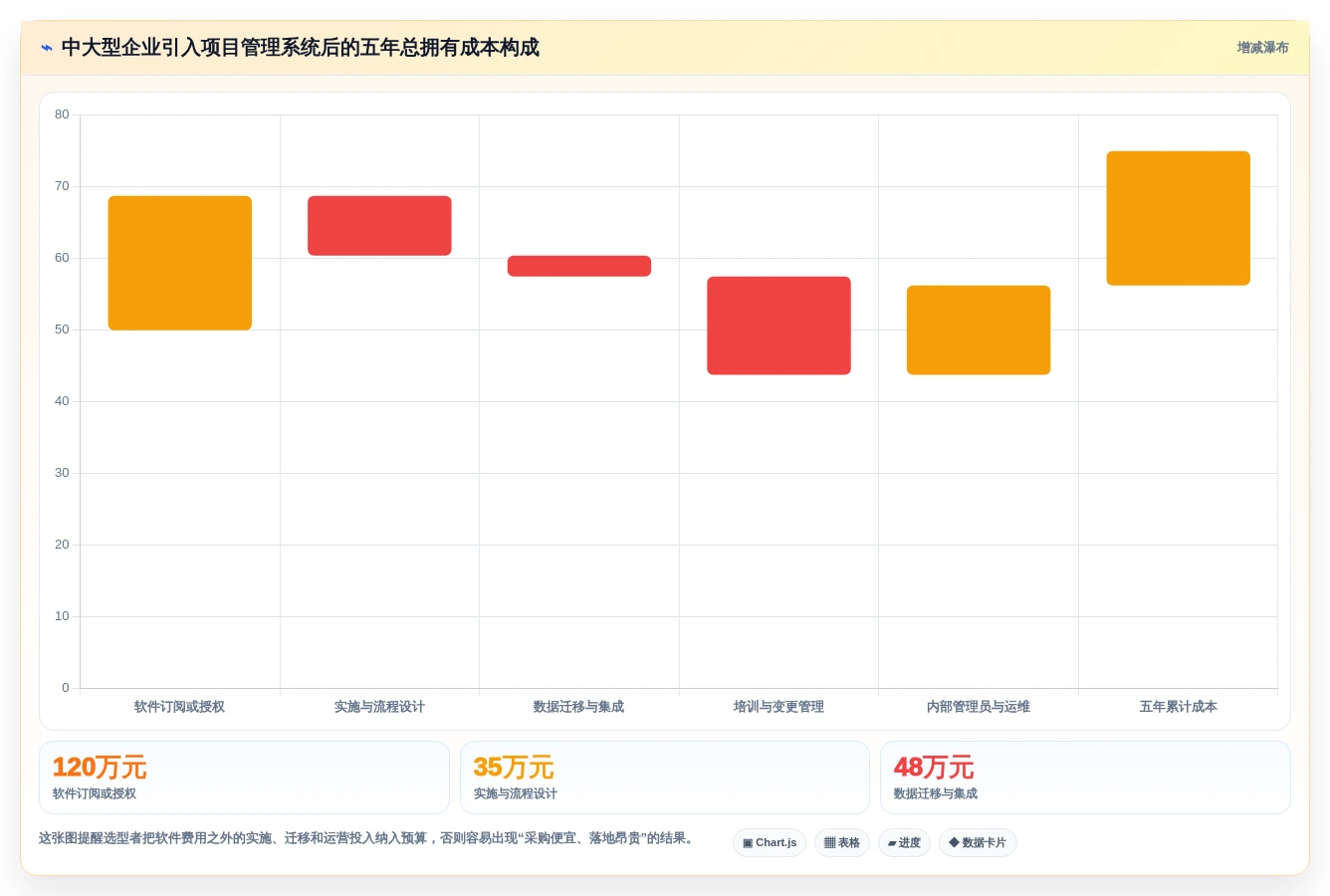Click the blue lightning icon beside the title
Image resolution: width=1330 pixels, height=896 pixels.
(x=47, y=48)
